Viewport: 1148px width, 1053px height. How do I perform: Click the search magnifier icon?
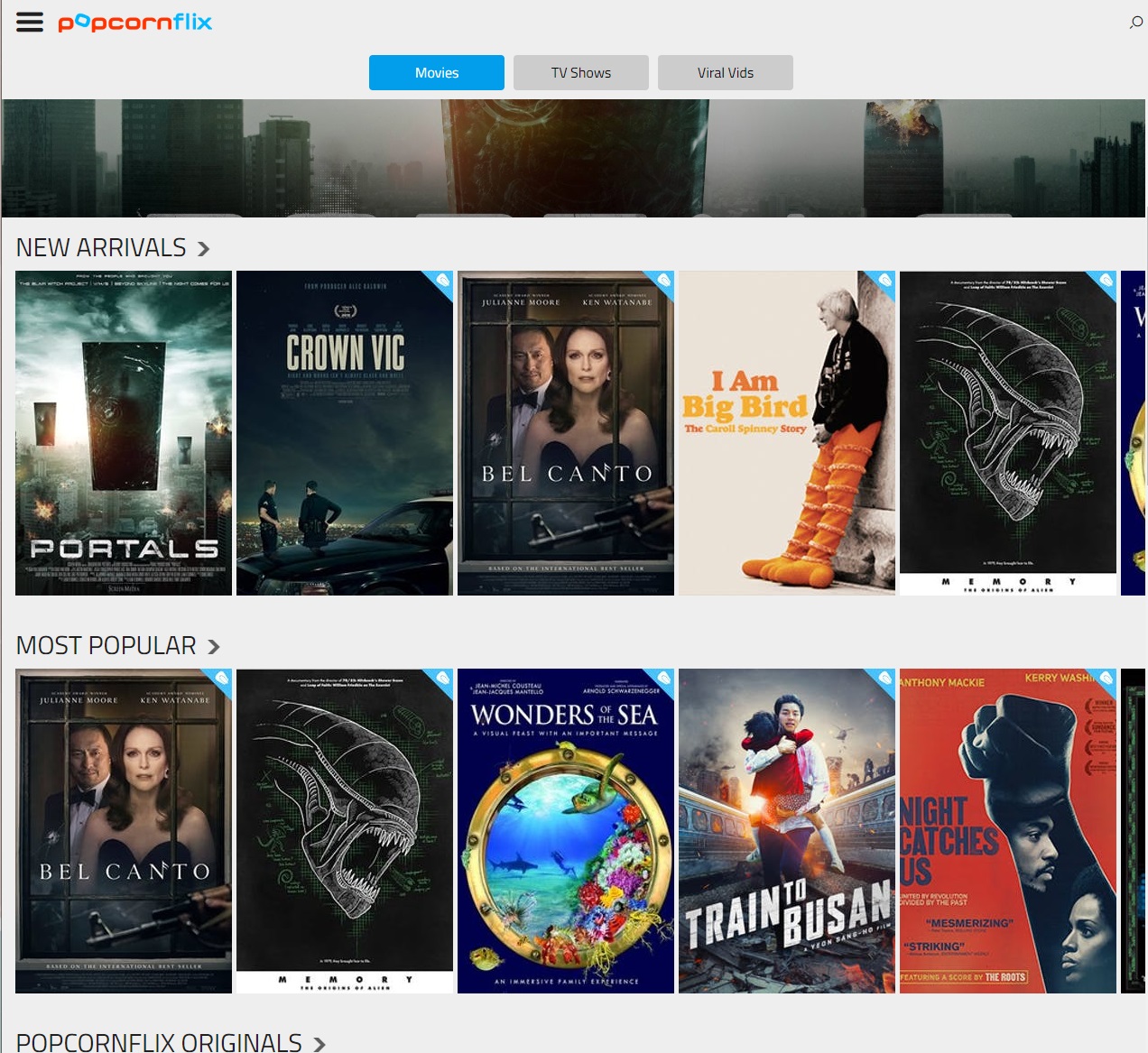point(1135,23)
